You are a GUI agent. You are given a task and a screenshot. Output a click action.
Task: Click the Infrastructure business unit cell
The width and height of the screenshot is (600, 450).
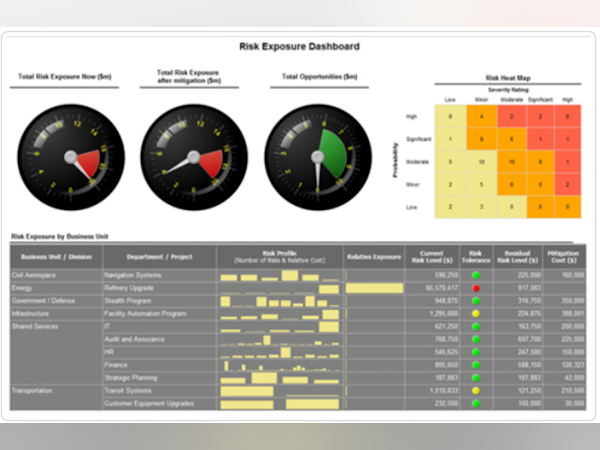pos(56,314)
